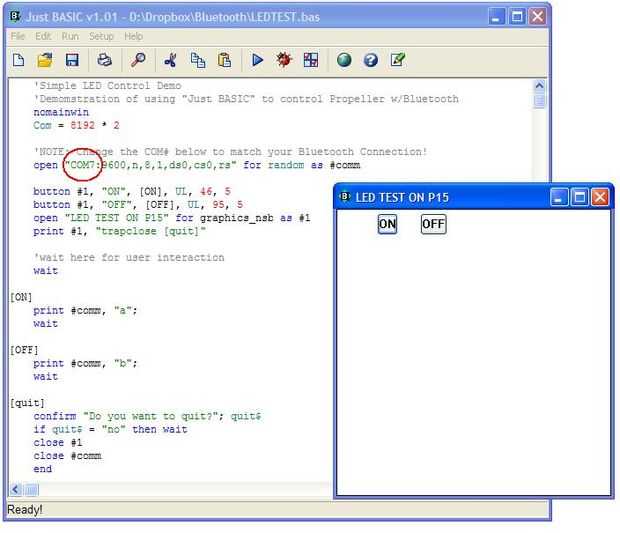Print the code with the printer icon
The height and width of the screenshot is (533, 620).
(x=104, y=60)
